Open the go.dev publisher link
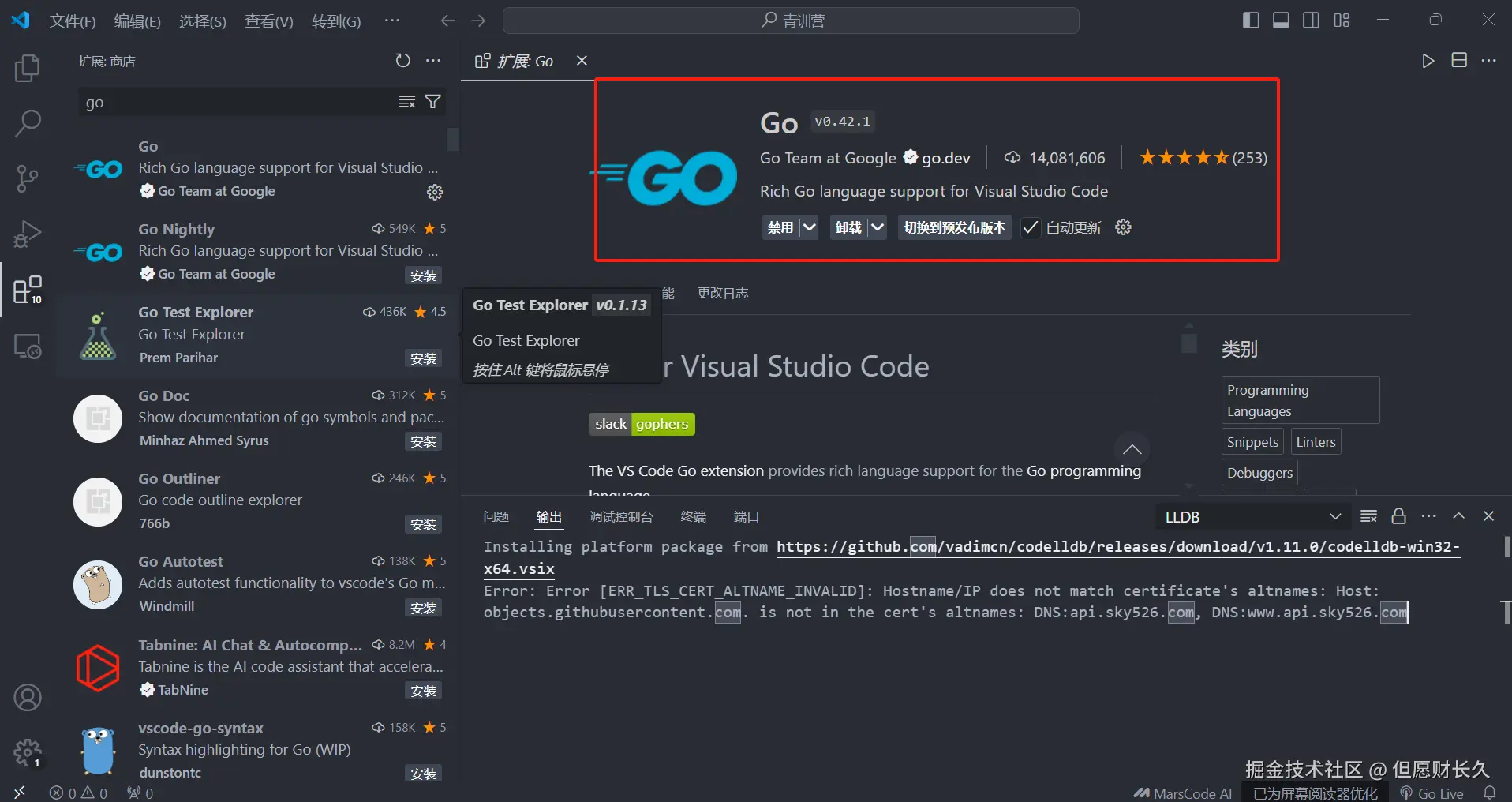The height and width of the screenshot is (802, 1512). (x=946, y=158)
